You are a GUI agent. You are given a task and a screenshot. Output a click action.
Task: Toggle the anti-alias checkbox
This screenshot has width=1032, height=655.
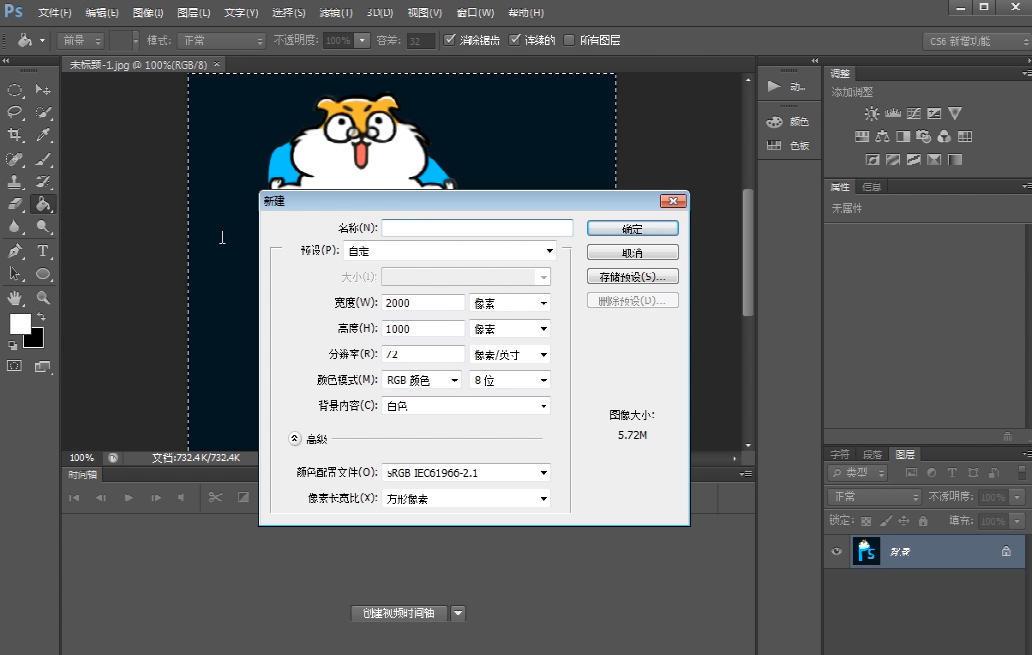click(450, 39)
